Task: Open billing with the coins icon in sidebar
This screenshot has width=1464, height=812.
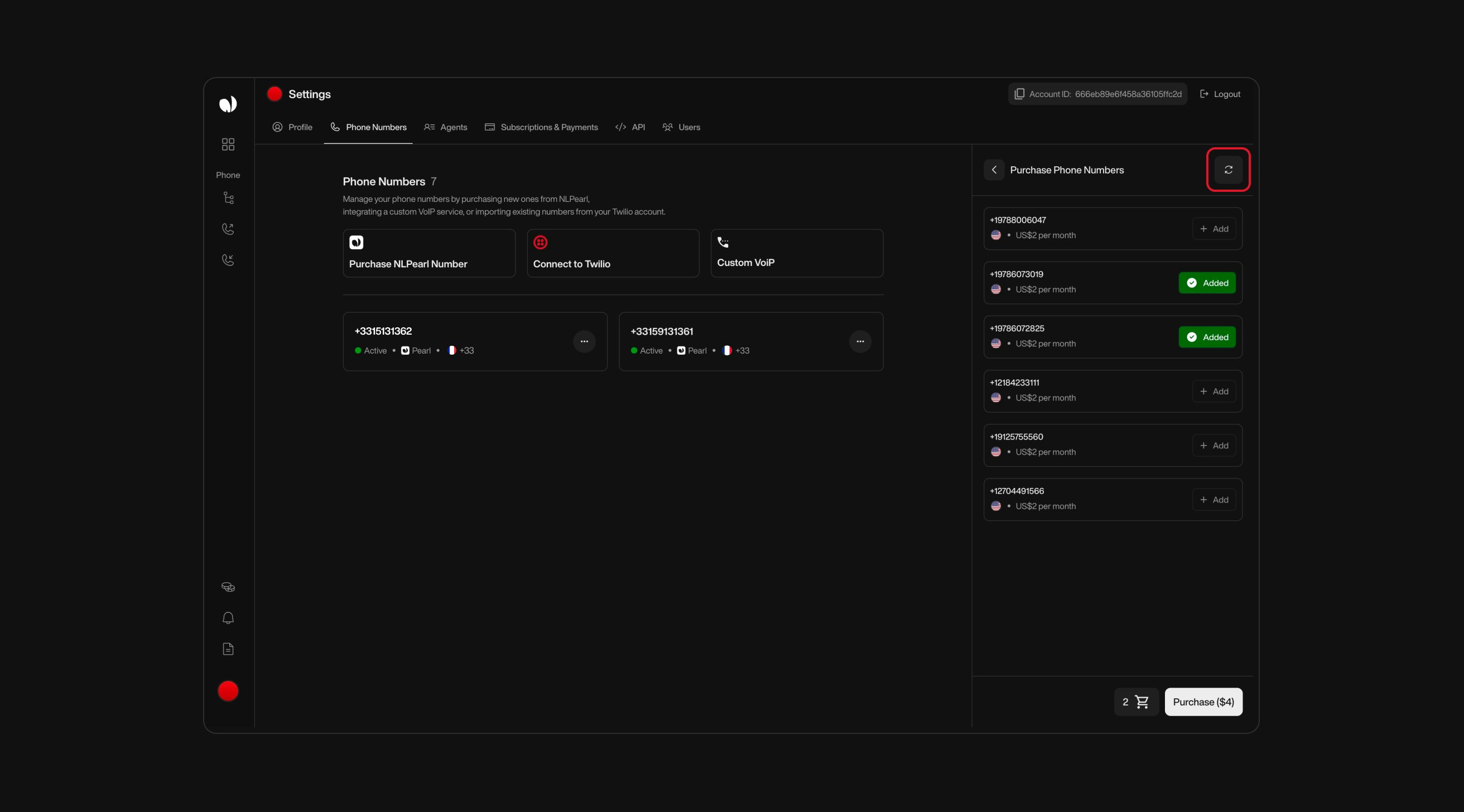Action: coord(228,587)
